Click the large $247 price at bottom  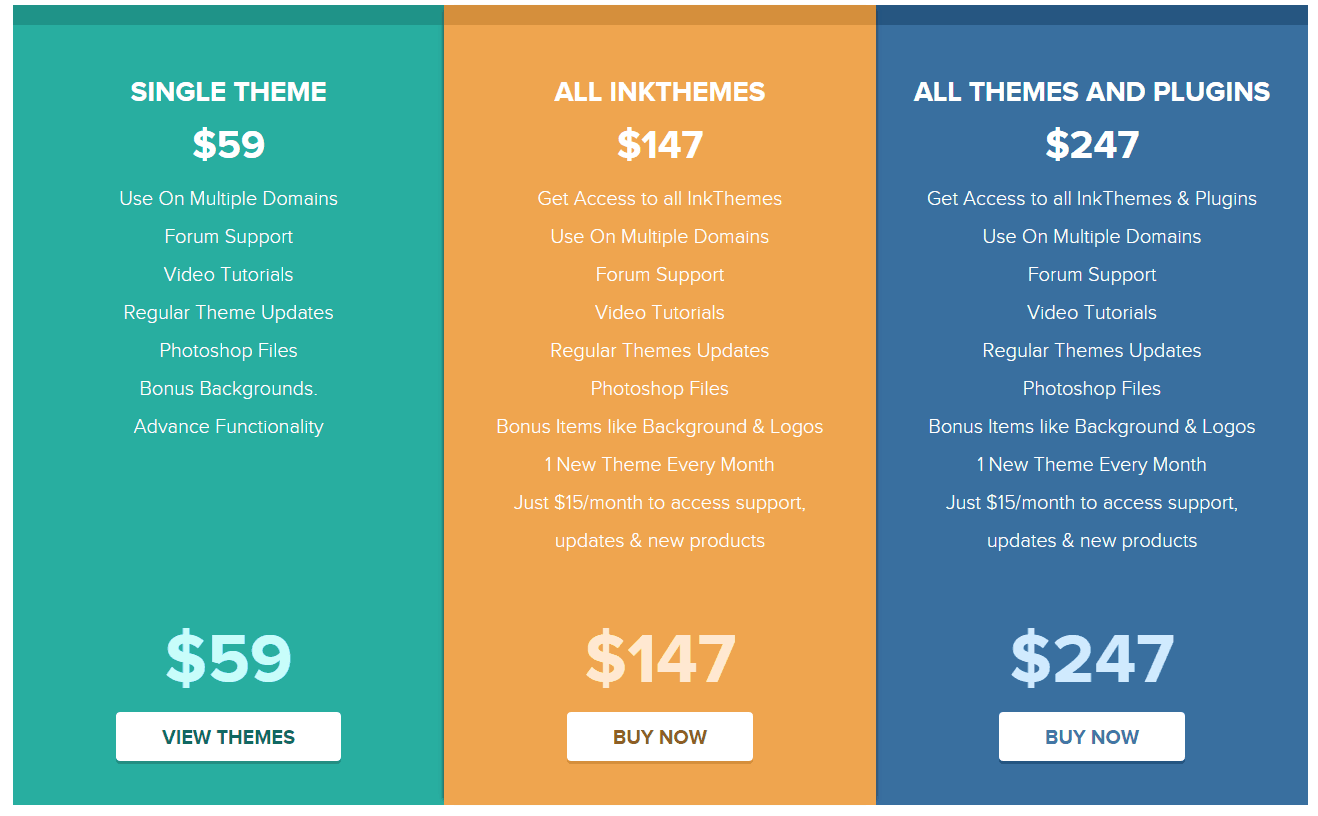click(1092, 658)
